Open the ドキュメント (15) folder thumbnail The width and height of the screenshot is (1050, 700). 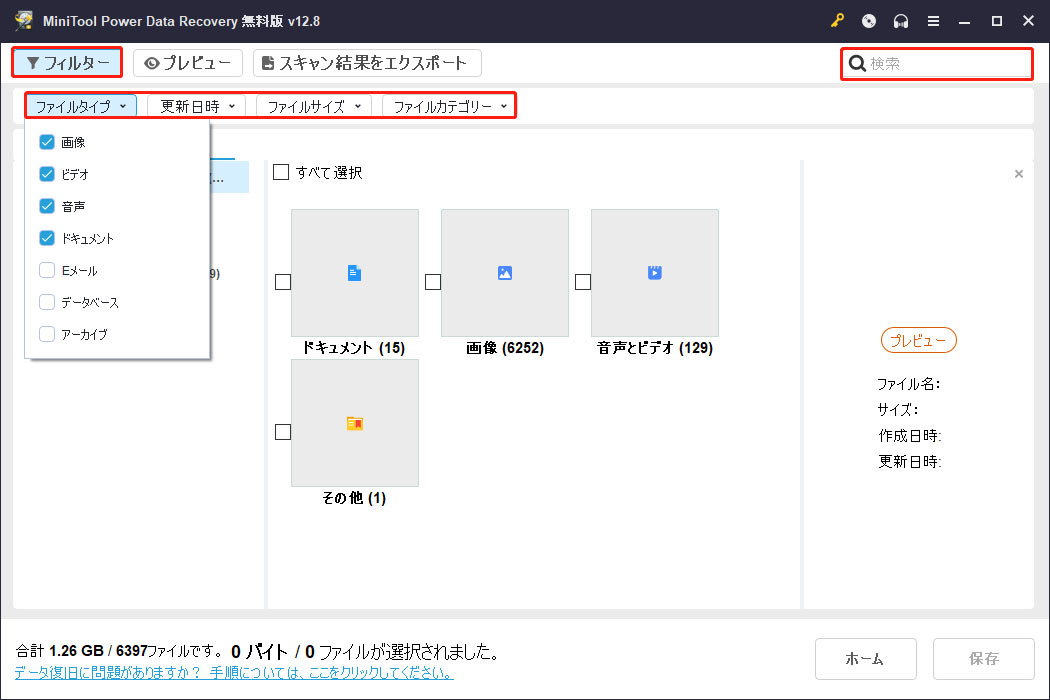[354, 272]
